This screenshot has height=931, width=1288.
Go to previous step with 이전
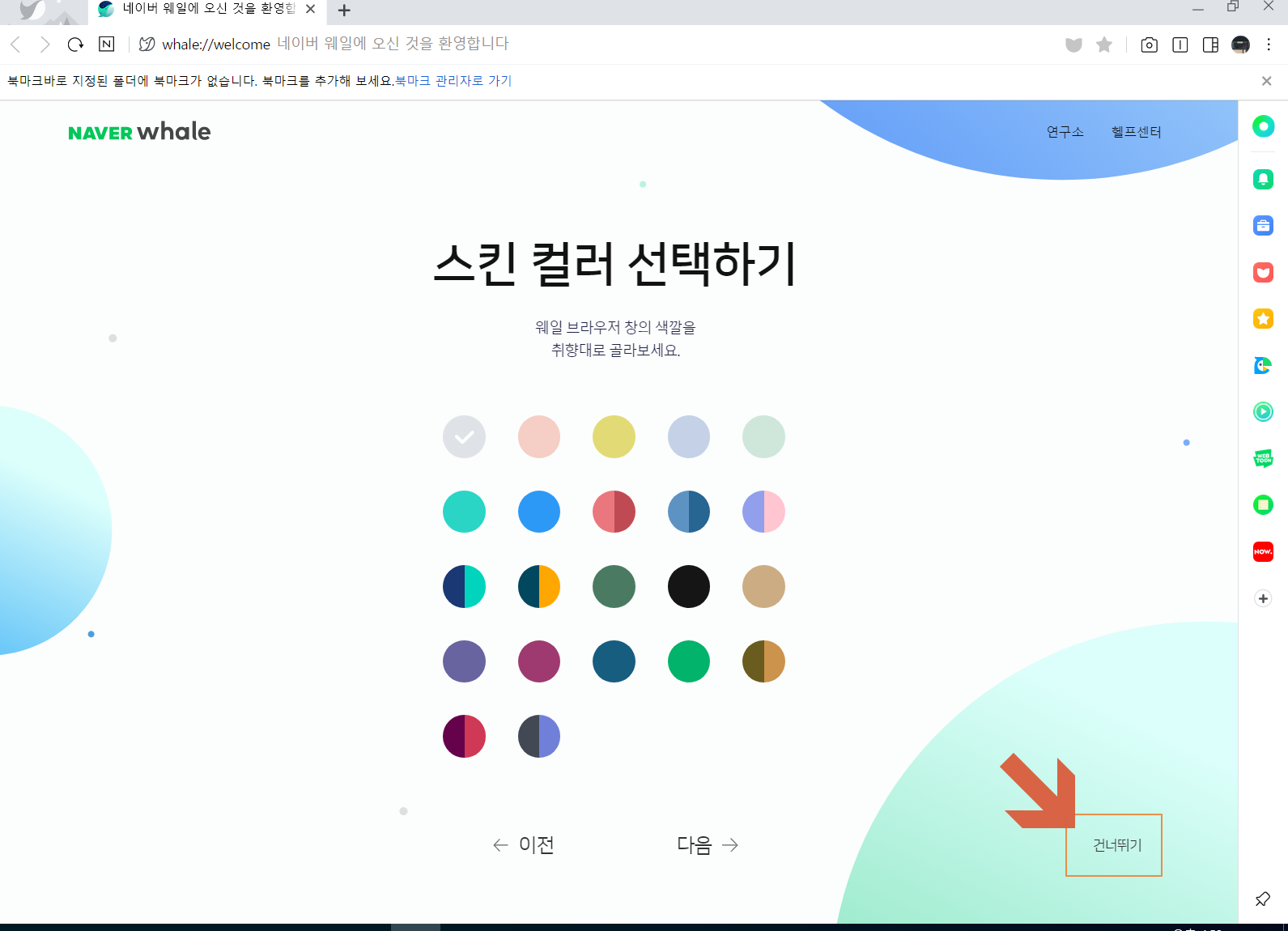coord(524,845)
